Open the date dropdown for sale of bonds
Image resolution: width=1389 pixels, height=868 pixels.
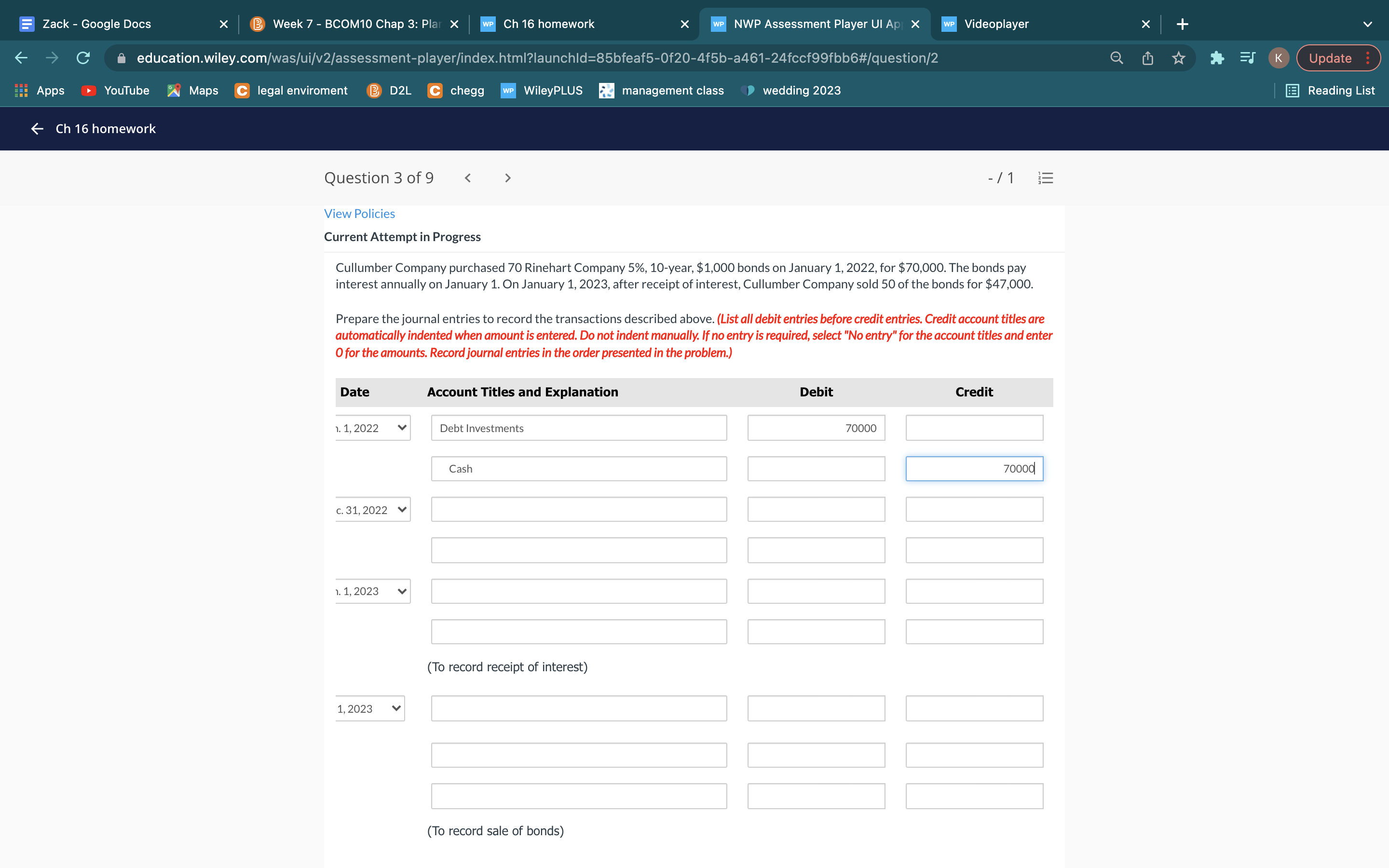click(369, 708)
